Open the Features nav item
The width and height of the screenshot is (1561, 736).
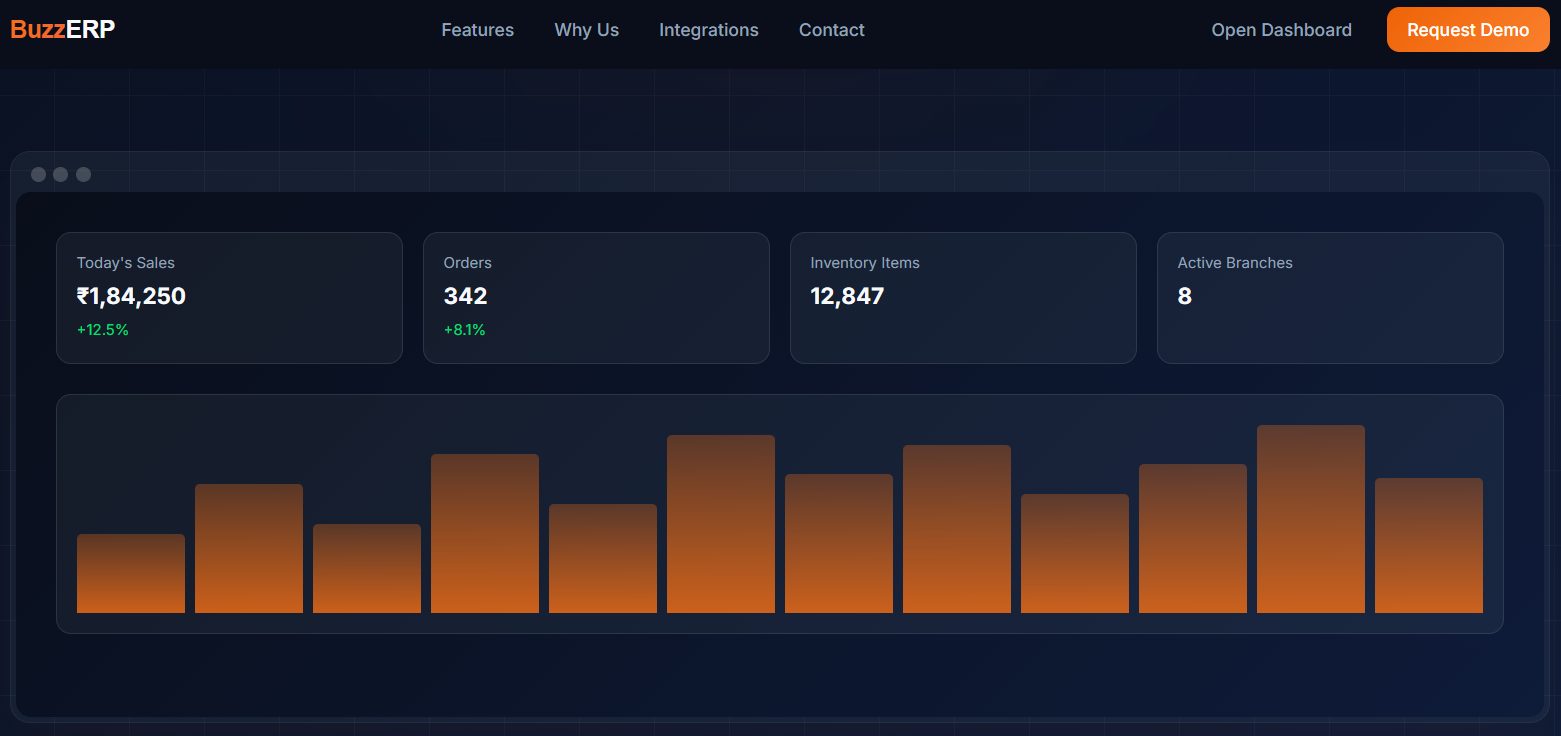pyautogui.click(x=477, y=30)
